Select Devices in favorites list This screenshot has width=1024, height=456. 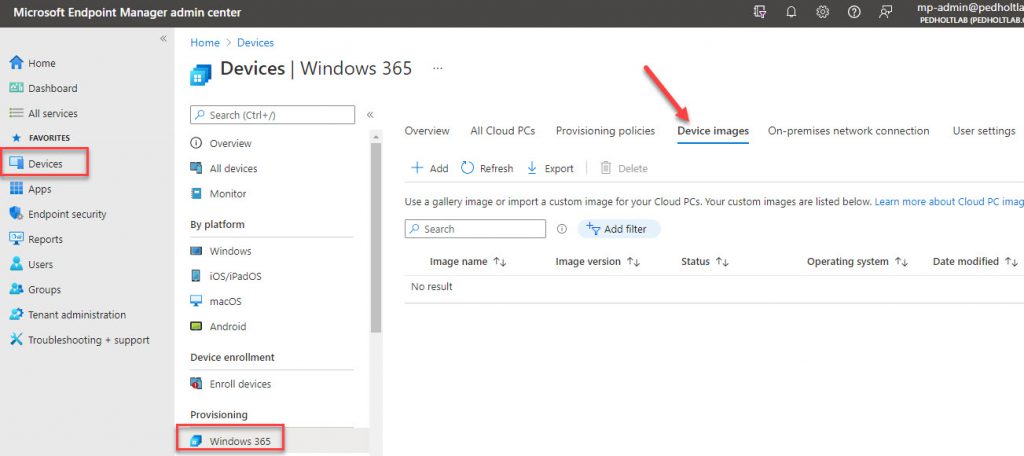tap(45, 164)
